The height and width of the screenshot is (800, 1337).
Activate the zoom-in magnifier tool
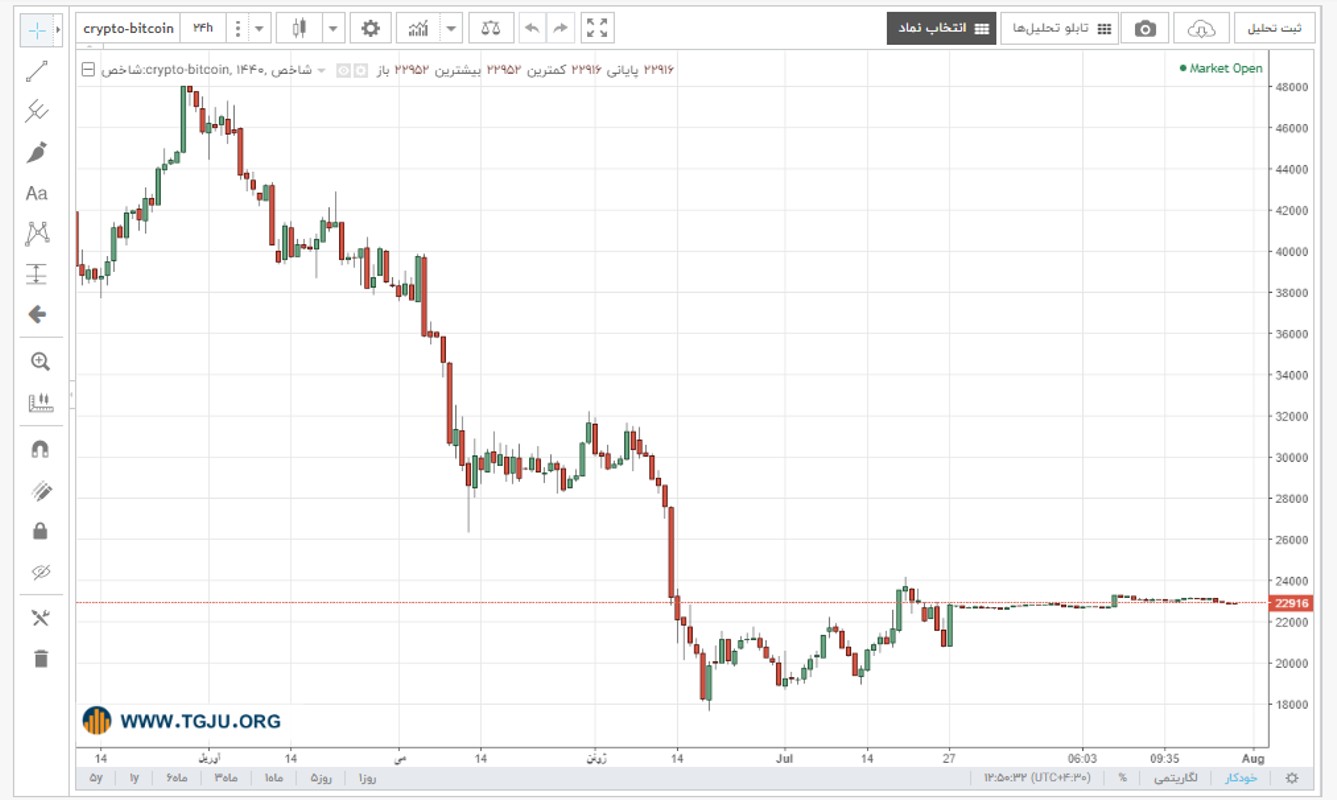click(40, 362)
